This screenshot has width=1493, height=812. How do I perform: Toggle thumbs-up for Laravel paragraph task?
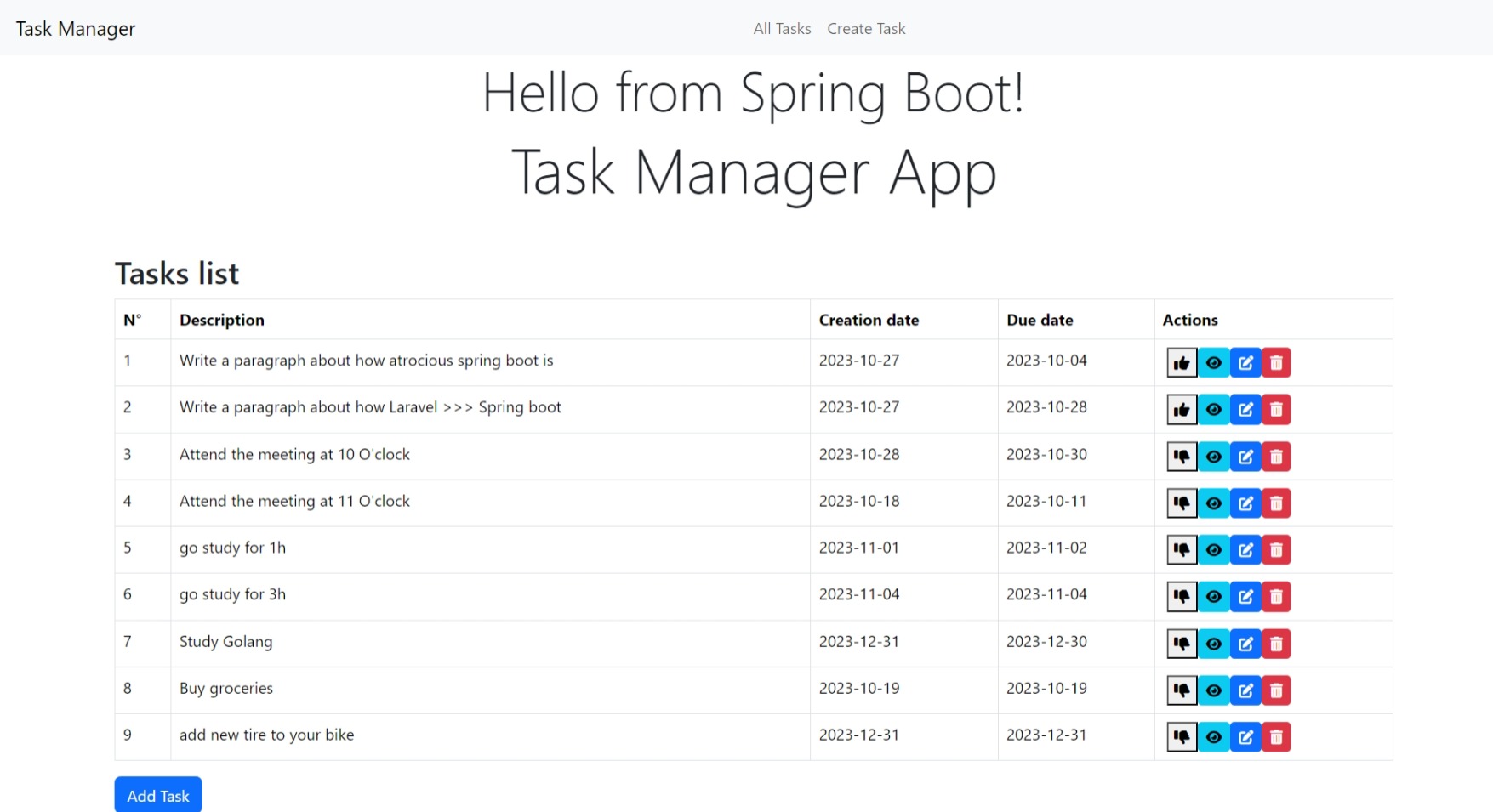[1182, 410]
